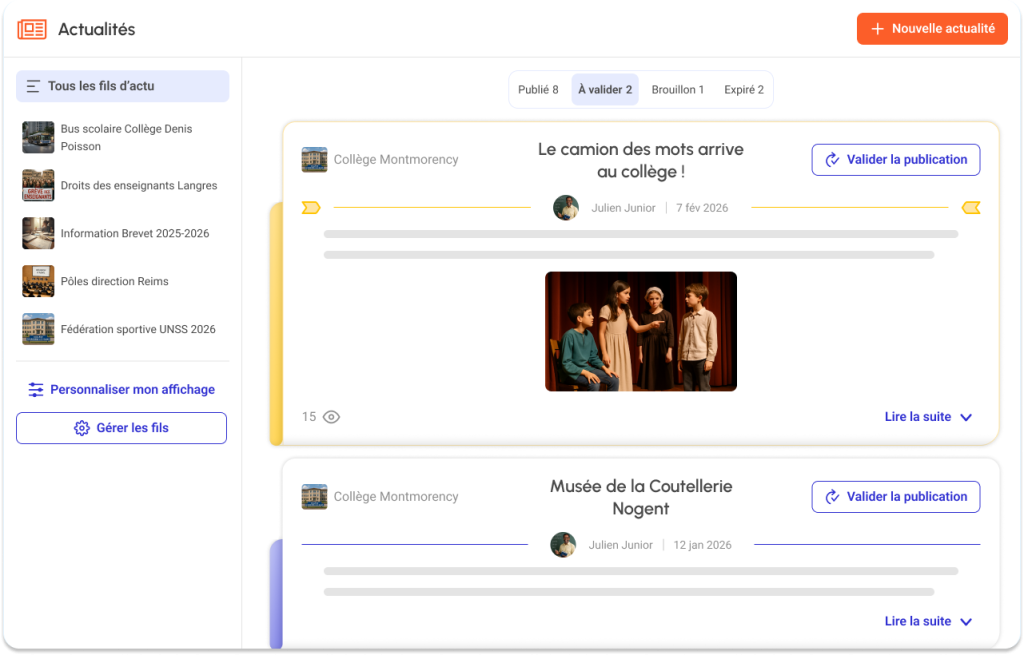Click the Nouvelle actualité button
The height and width of the screenshot is (655, 1024).
(931, 29)
